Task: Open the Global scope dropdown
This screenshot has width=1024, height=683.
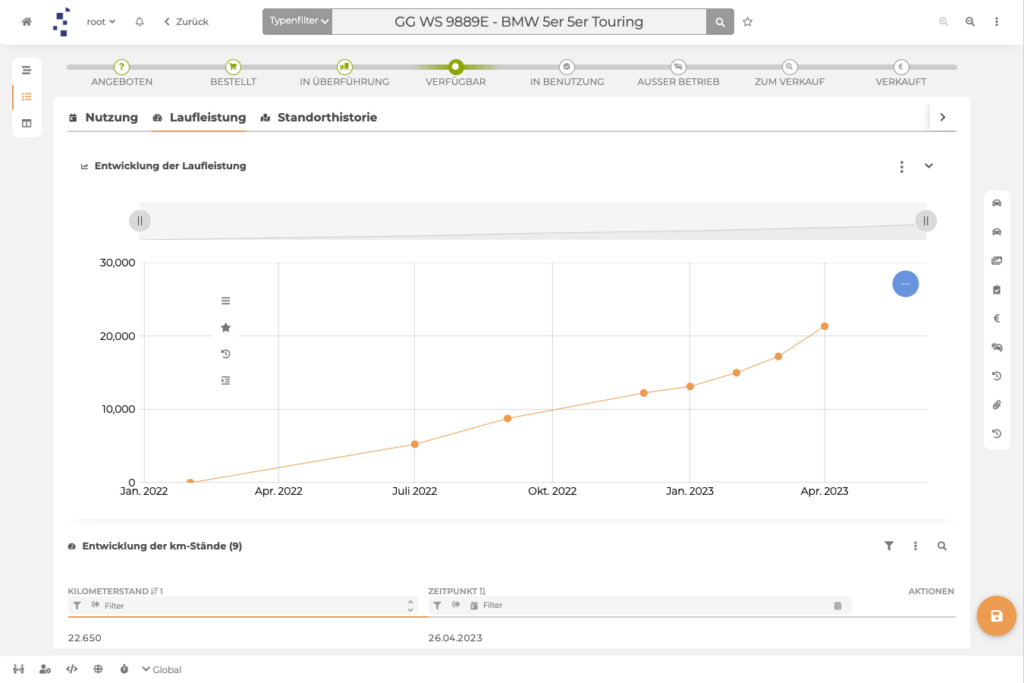Action: [x=162, y=669]
